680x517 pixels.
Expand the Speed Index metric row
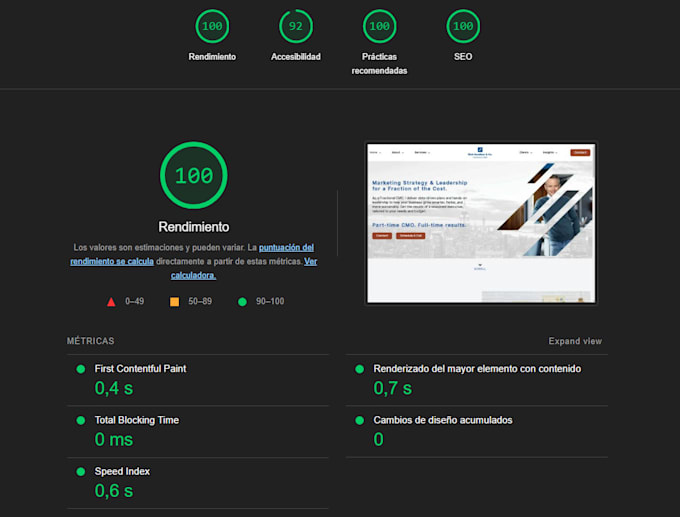click(122, 472)
